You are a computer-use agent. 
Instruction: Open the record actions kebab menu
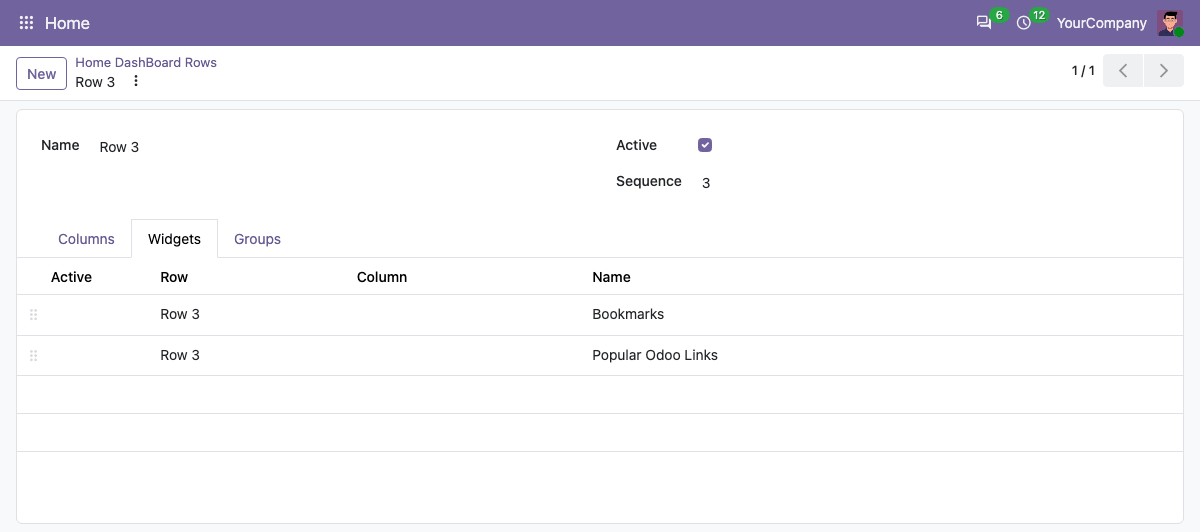[136, 81]
